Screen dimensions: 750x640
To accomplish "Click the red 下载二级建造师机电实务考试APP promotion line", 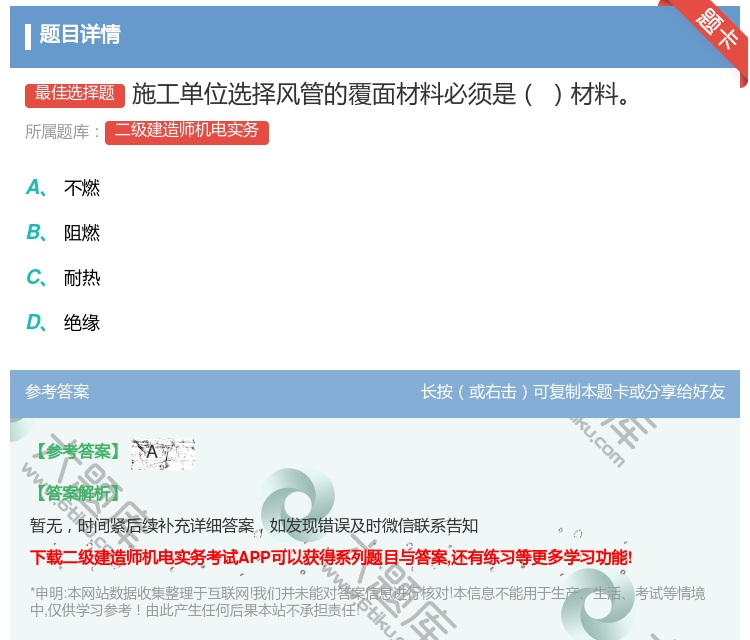I will 331,558.
